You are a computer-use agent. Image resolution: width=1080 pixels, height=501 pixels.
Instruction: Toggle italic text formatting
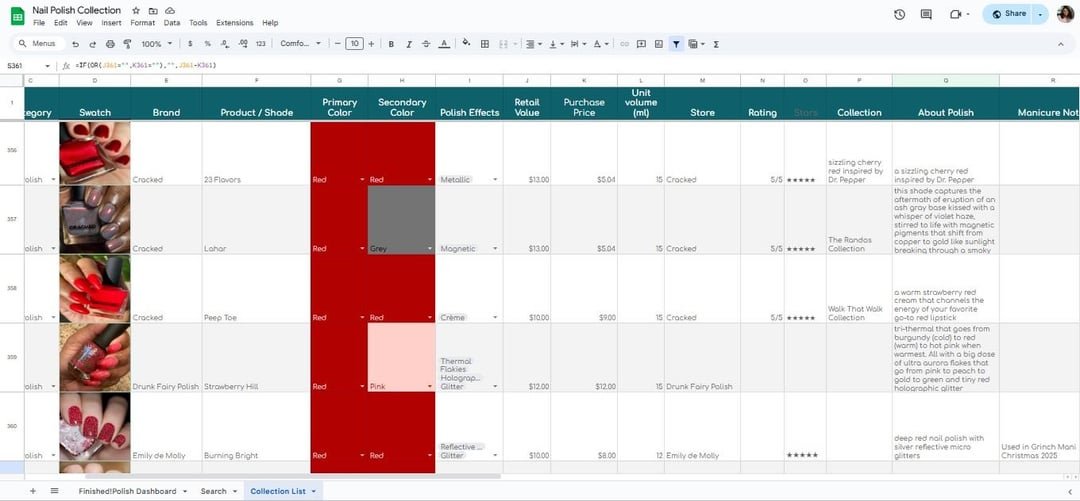[x=409, y=44]
